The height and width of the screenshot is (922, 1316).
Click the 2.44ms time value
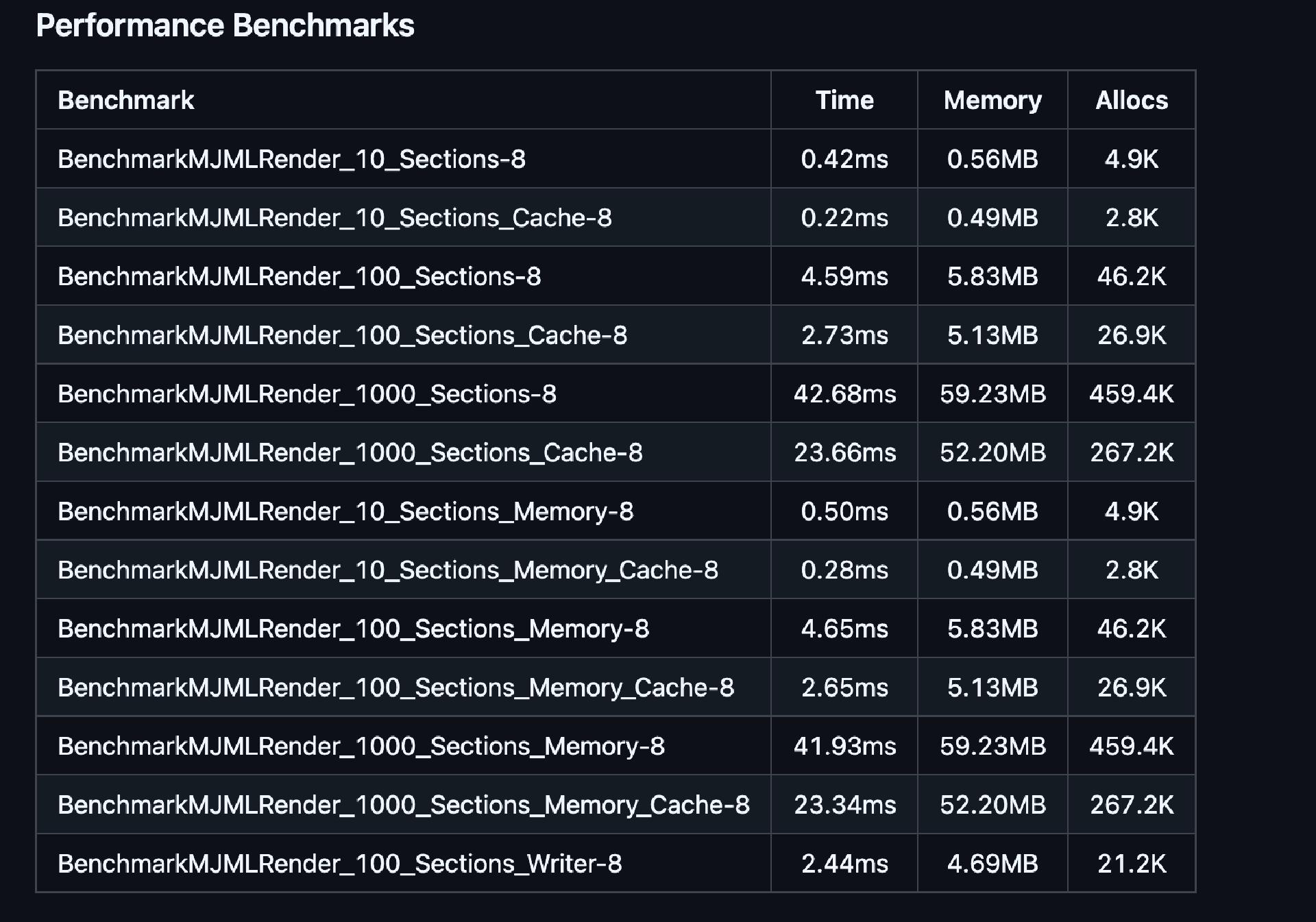click(844, 864)
